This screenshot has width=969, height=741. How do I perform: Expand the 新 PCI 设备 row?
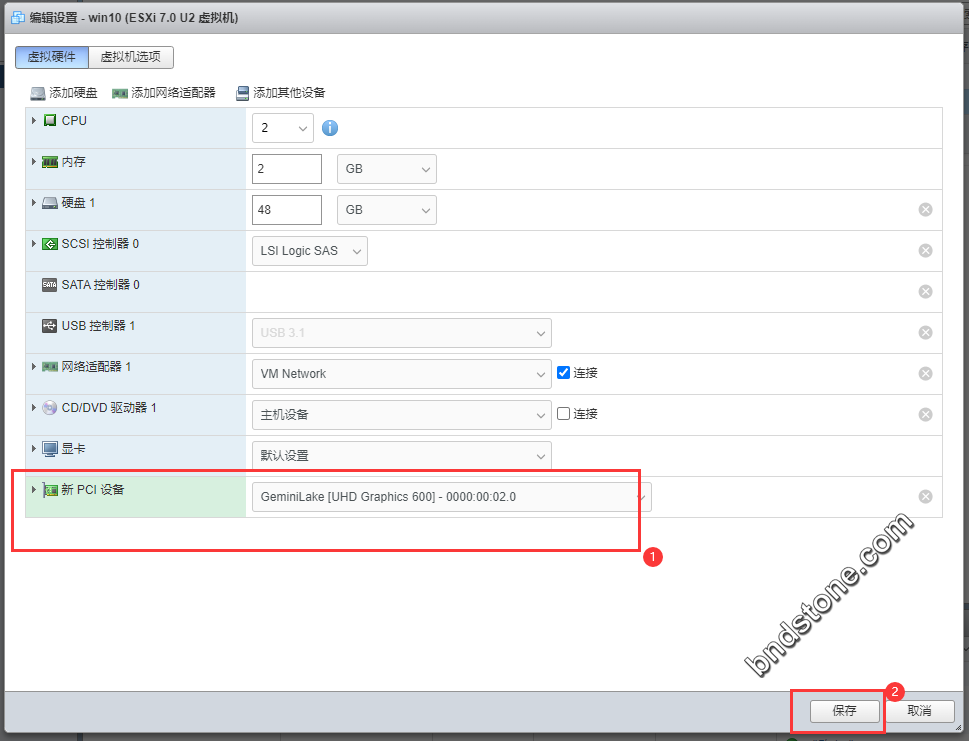pyautogui.click(x=34, y=489)
